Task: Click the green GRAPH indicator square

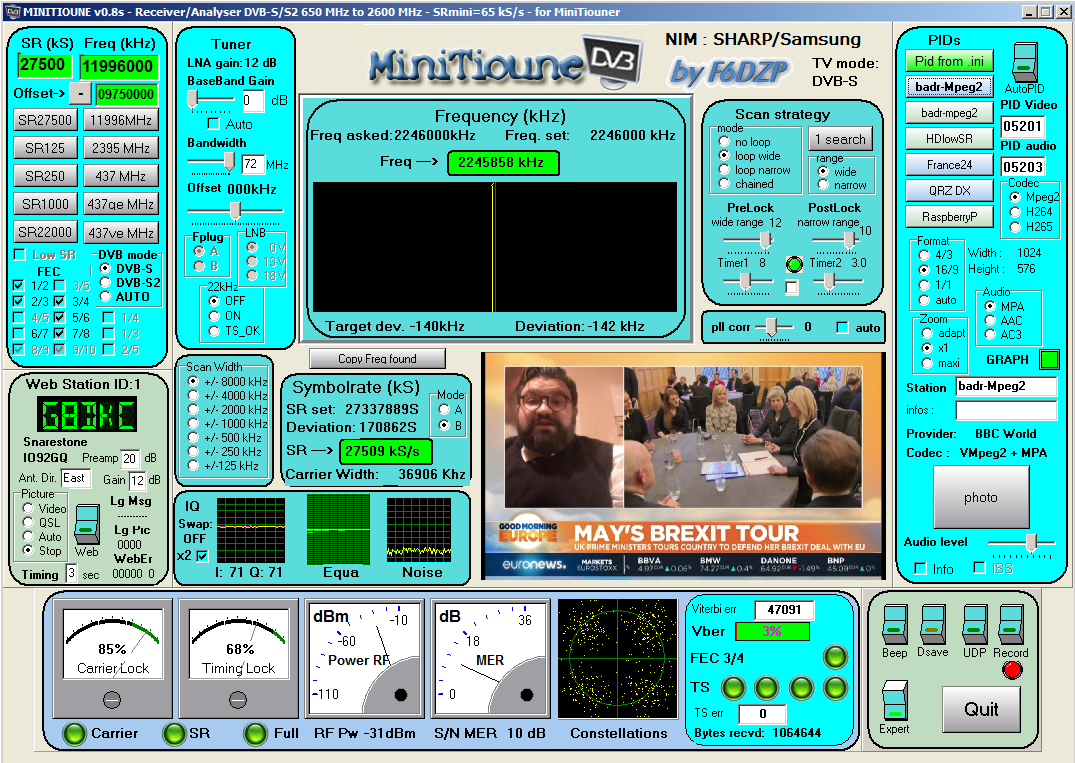Action: (x=1049, y=359)
